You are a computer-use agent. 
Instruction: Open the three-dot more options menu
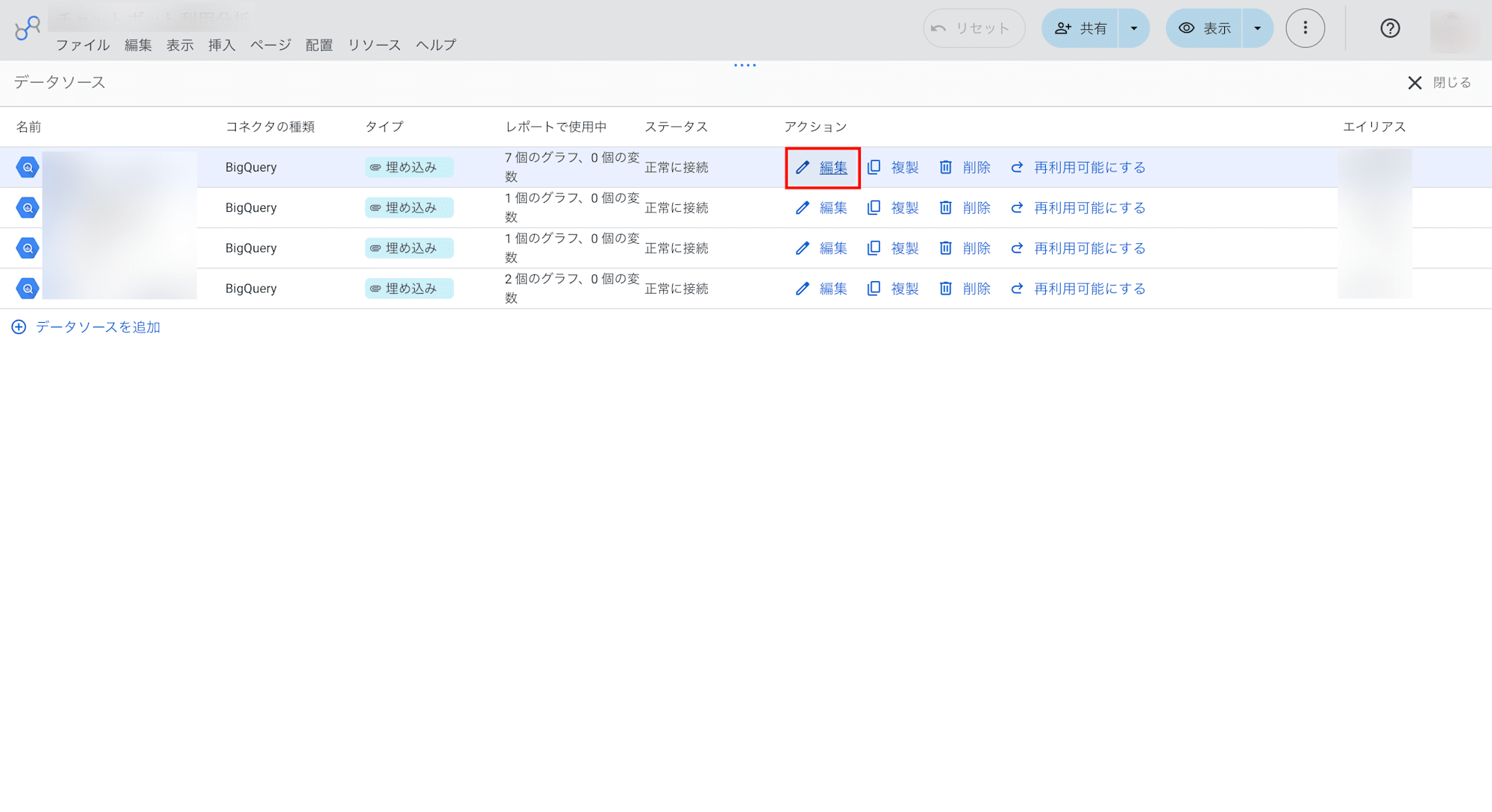click(1305, 28)
